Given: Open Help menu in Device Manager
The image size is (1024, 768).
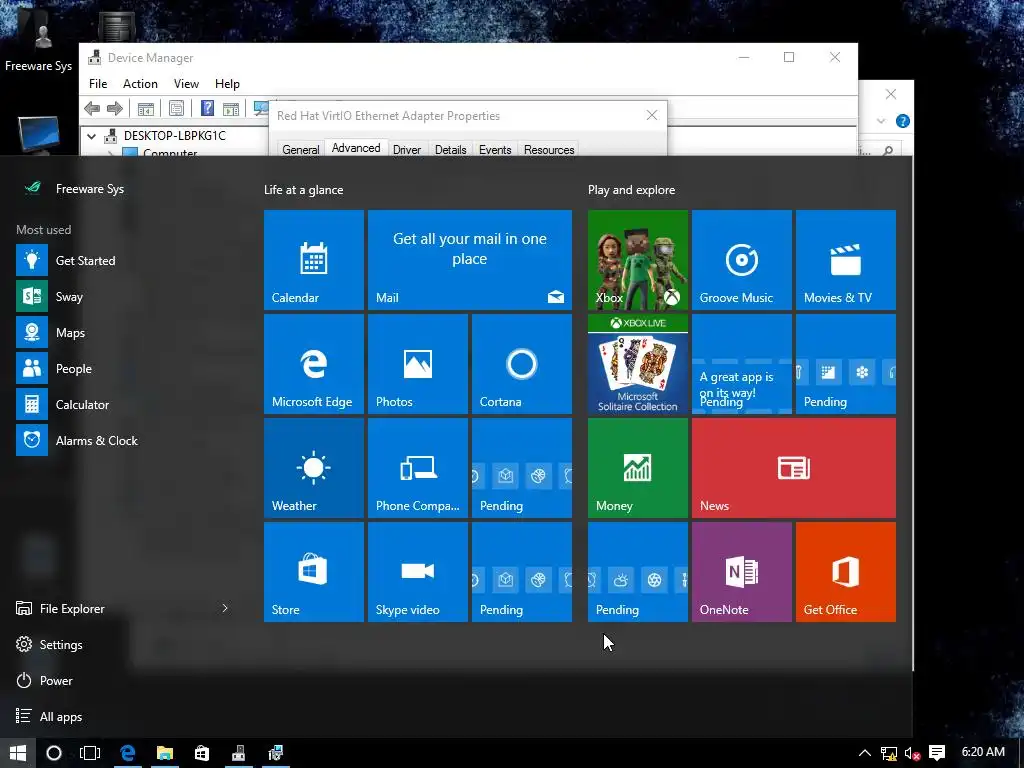Looking at the screenshot, I should (227, 84).
